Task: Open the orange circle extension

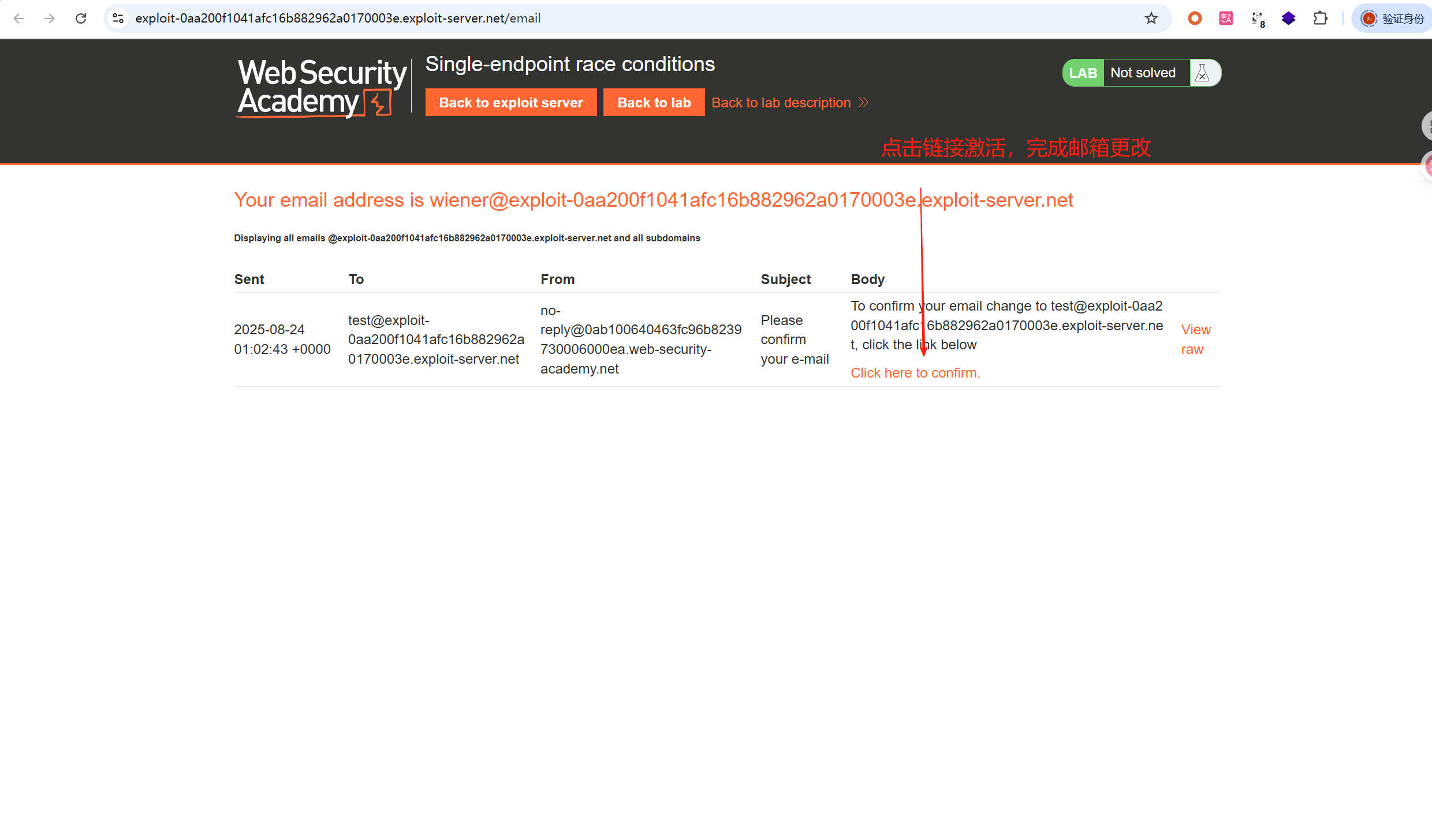Action: 1195,18
